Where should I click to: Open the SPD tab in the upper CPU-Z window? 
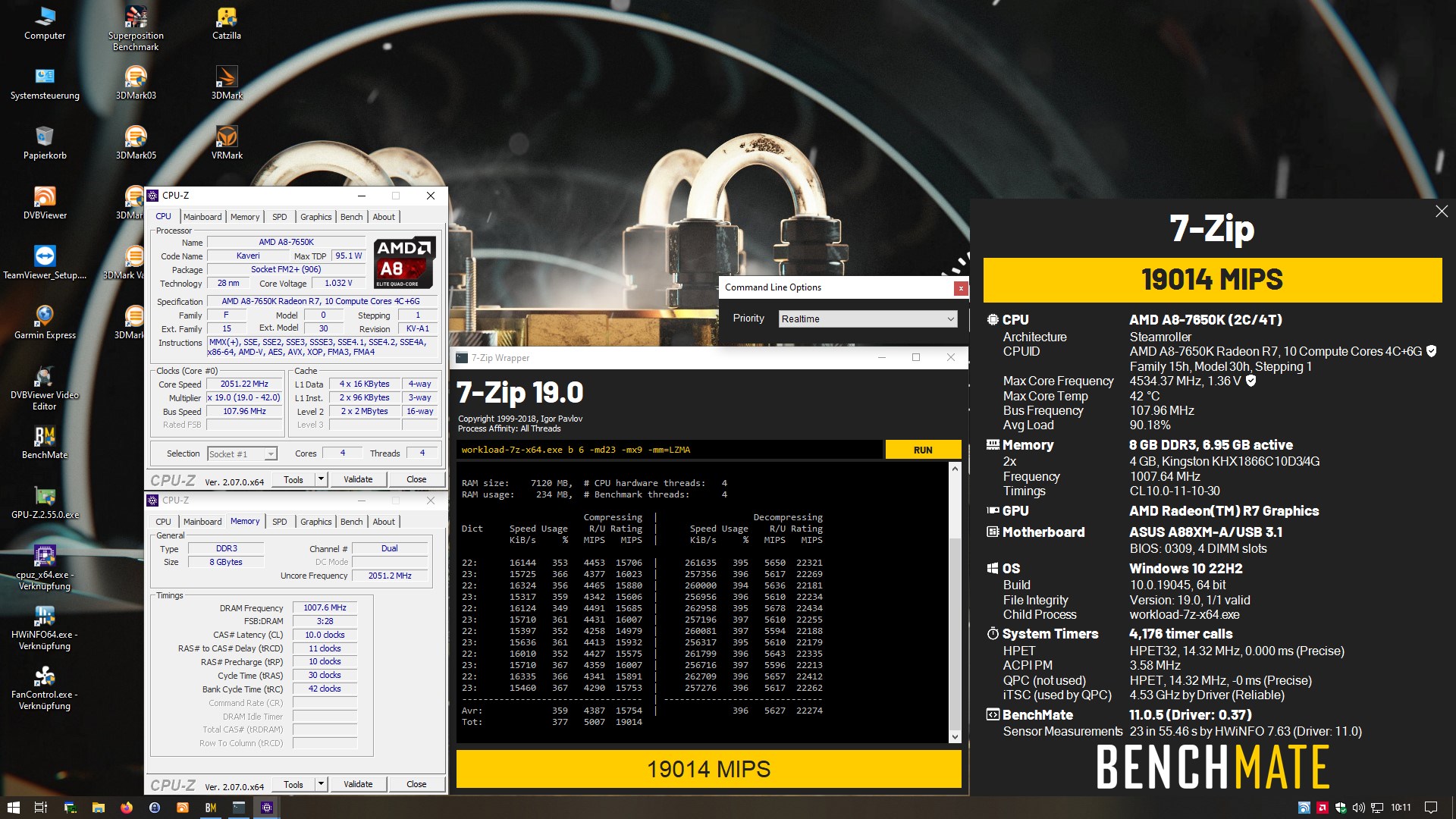coord(279,217)
